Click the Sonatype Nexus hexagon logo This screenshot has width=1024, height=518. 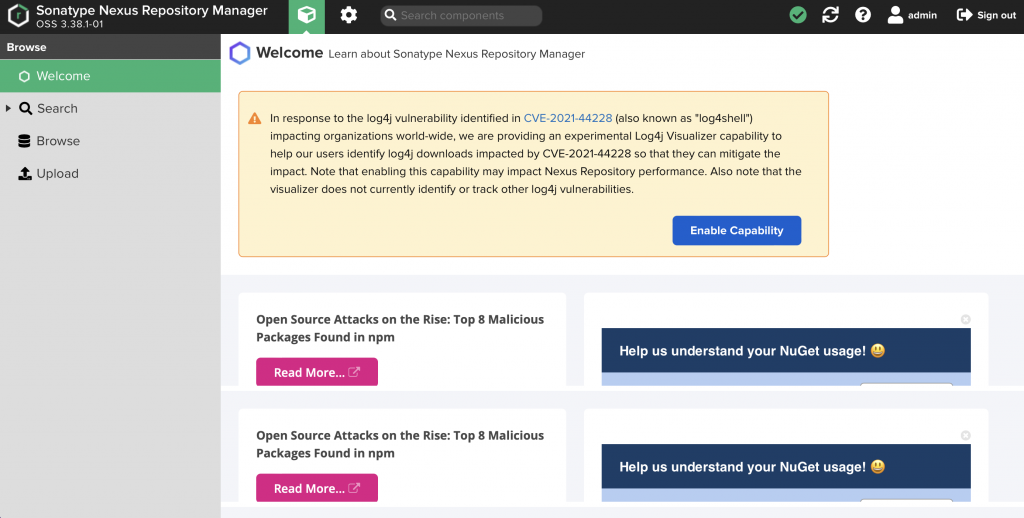click(18, 16)
